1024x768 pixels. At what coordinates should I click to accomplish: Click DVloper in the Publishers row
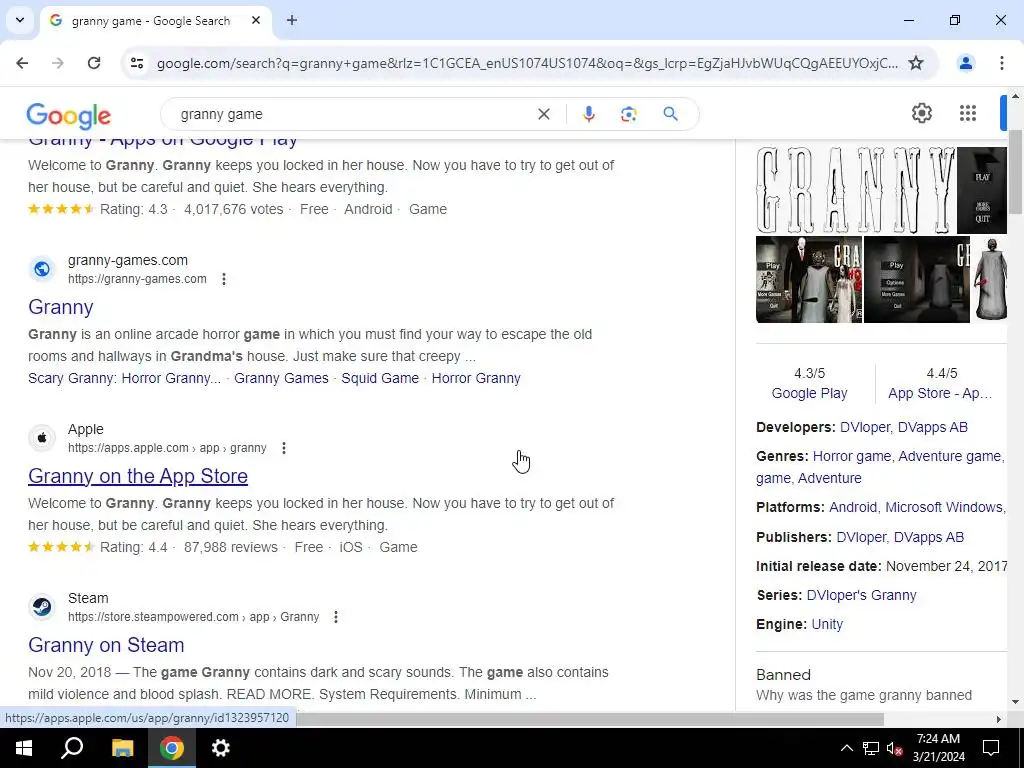861,537
